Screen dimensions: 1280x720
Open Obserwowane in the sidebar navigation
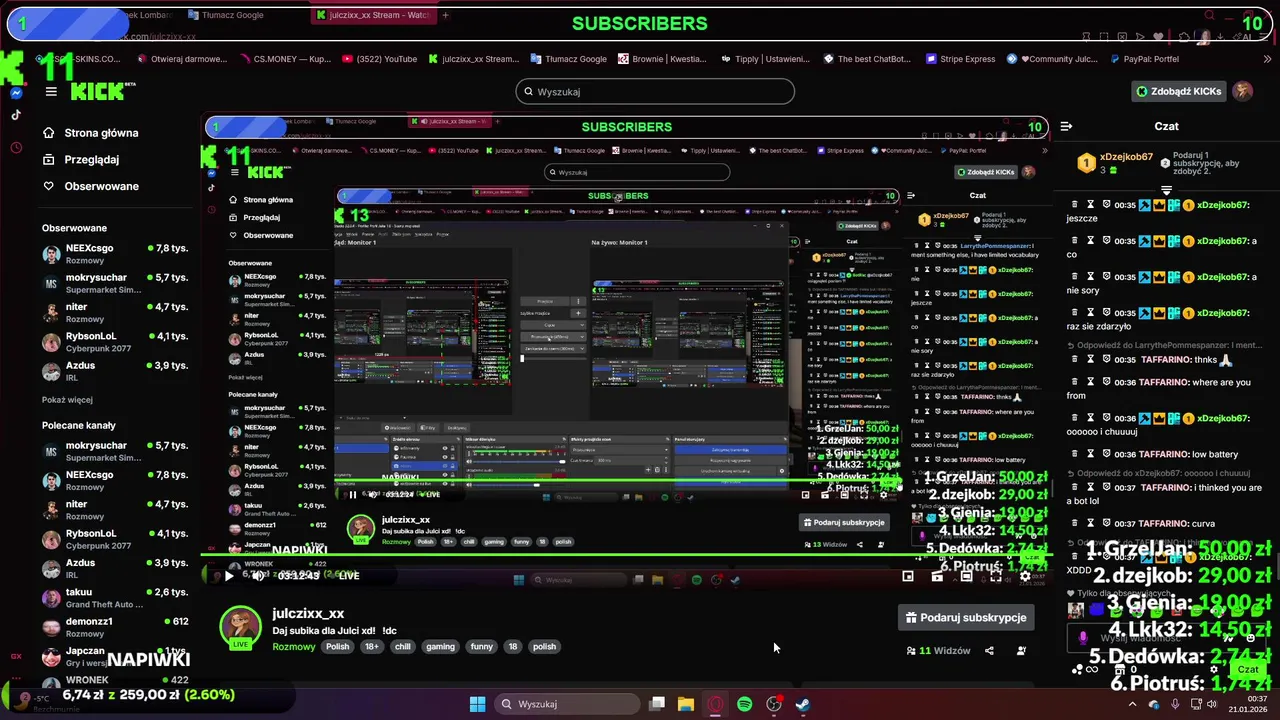pos(90,186)
